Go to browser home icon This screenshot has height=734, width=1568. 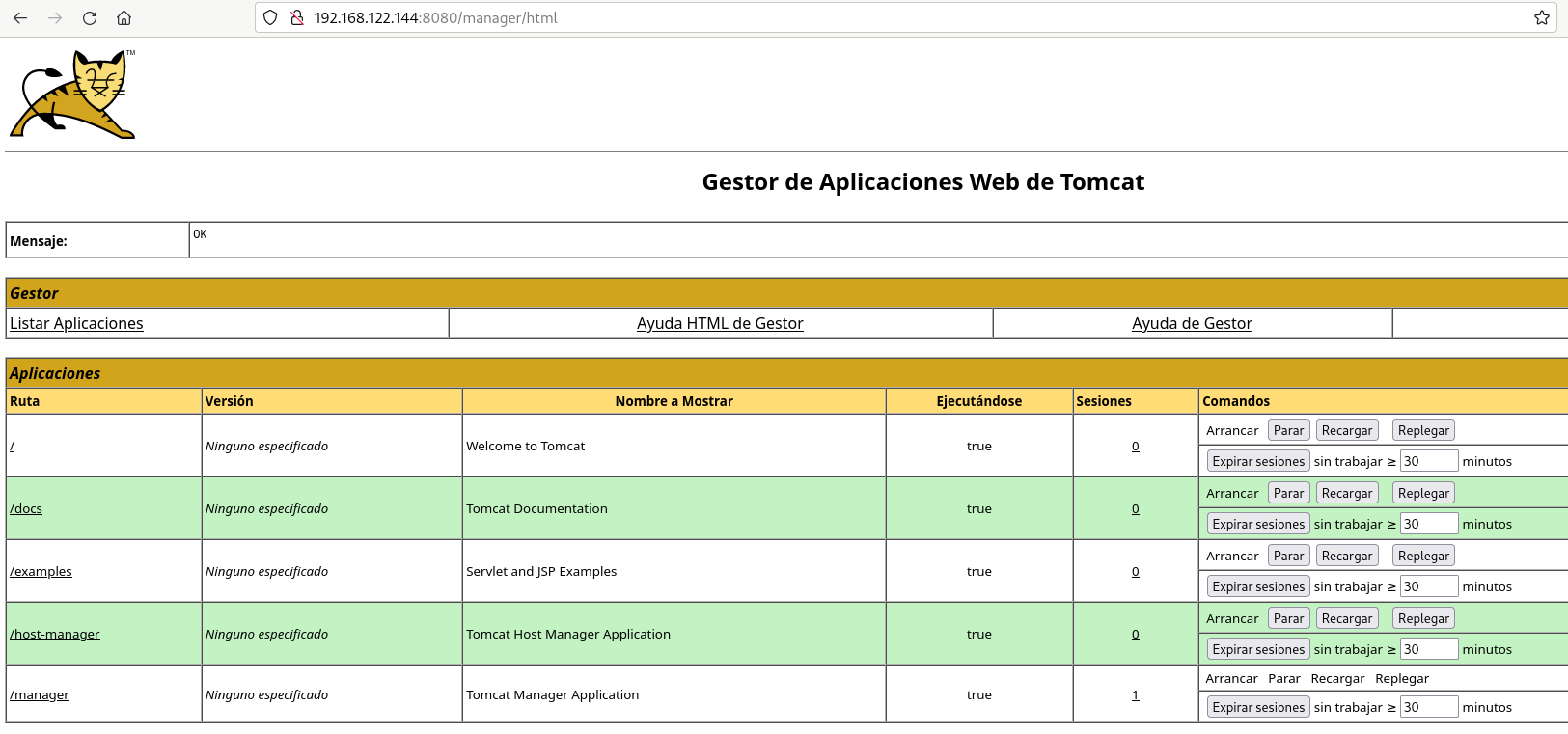point(124,17)
